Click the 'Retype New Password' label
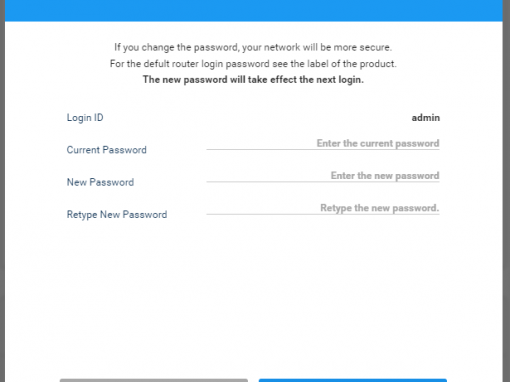The height and width of the screenshot is (382, 510). point(117,215)
